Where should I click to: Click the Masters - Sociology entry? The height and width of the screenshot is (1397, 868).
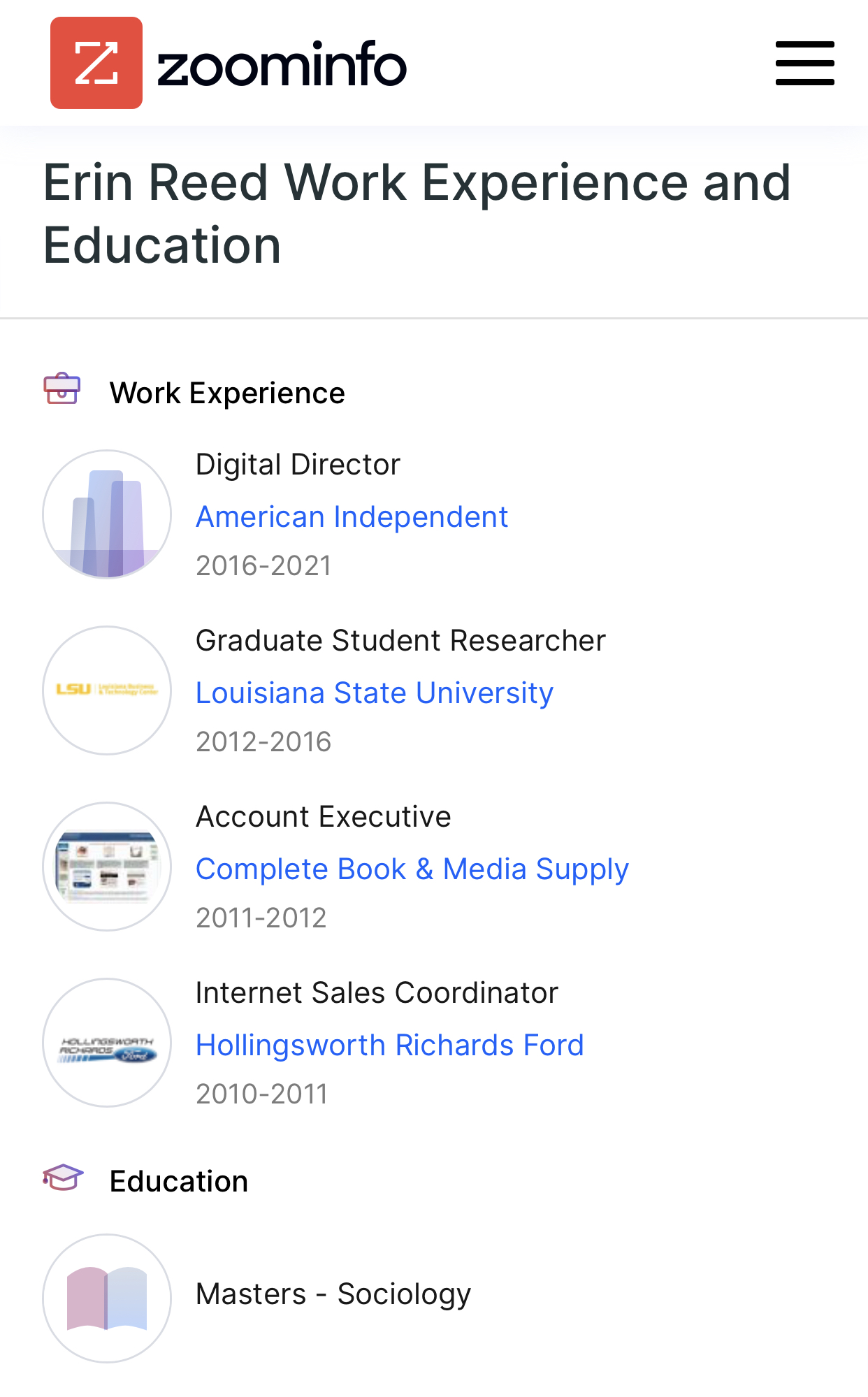pos(333,1294)
